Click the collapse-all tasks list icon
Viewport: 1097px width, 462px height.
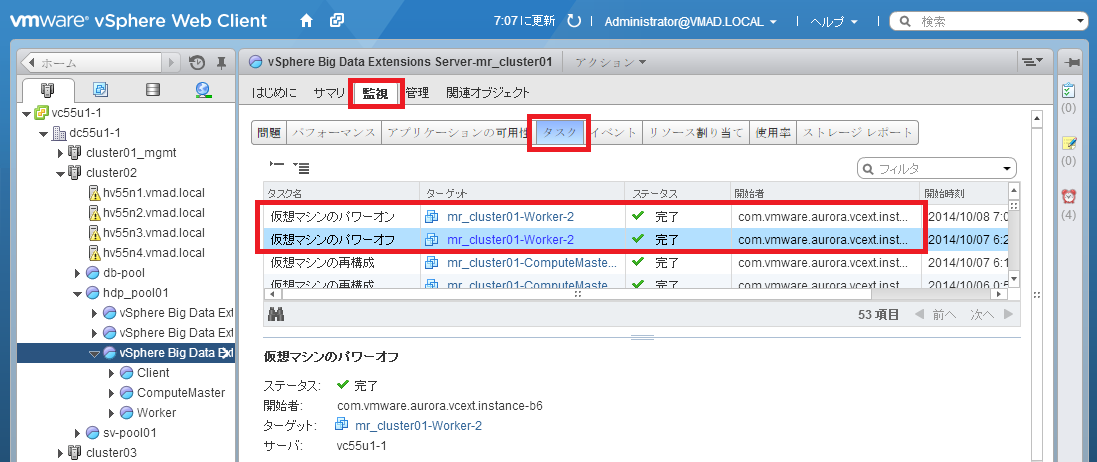276,165
